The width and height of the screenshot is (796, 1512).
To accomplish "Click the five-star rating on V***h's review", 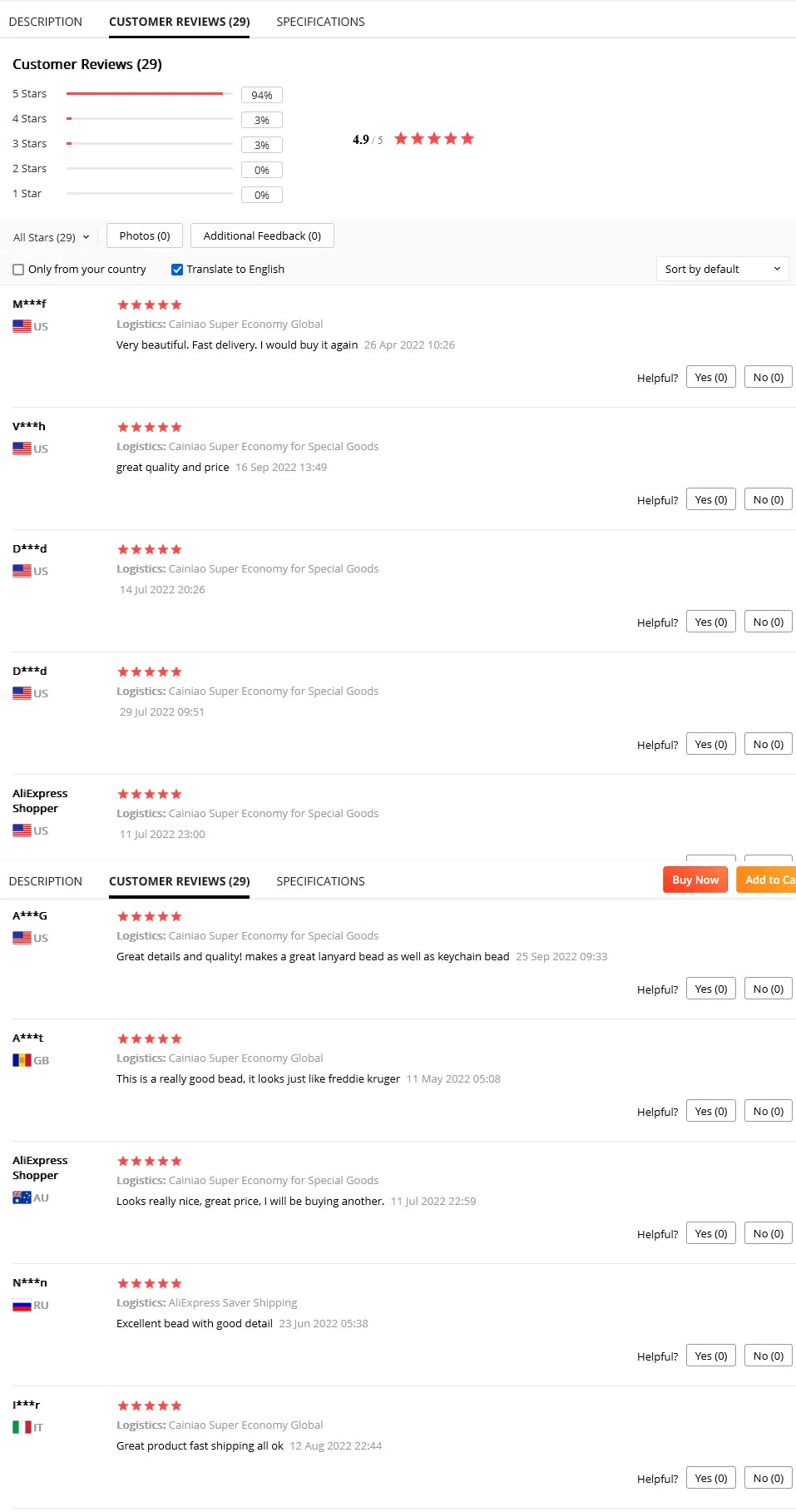I will (x=150, y=427).
